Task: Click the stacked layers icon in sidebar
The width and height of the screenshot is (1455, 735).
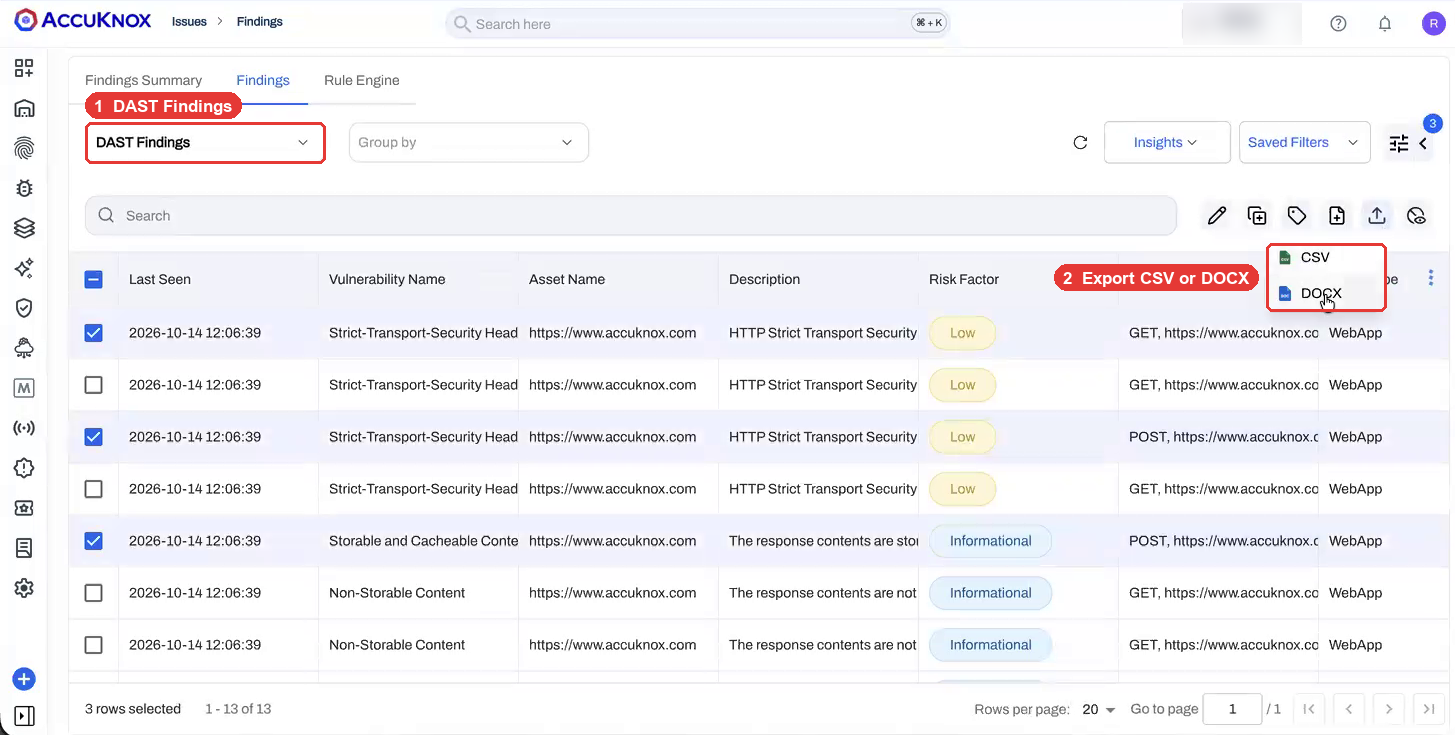Action: (24, 228)
